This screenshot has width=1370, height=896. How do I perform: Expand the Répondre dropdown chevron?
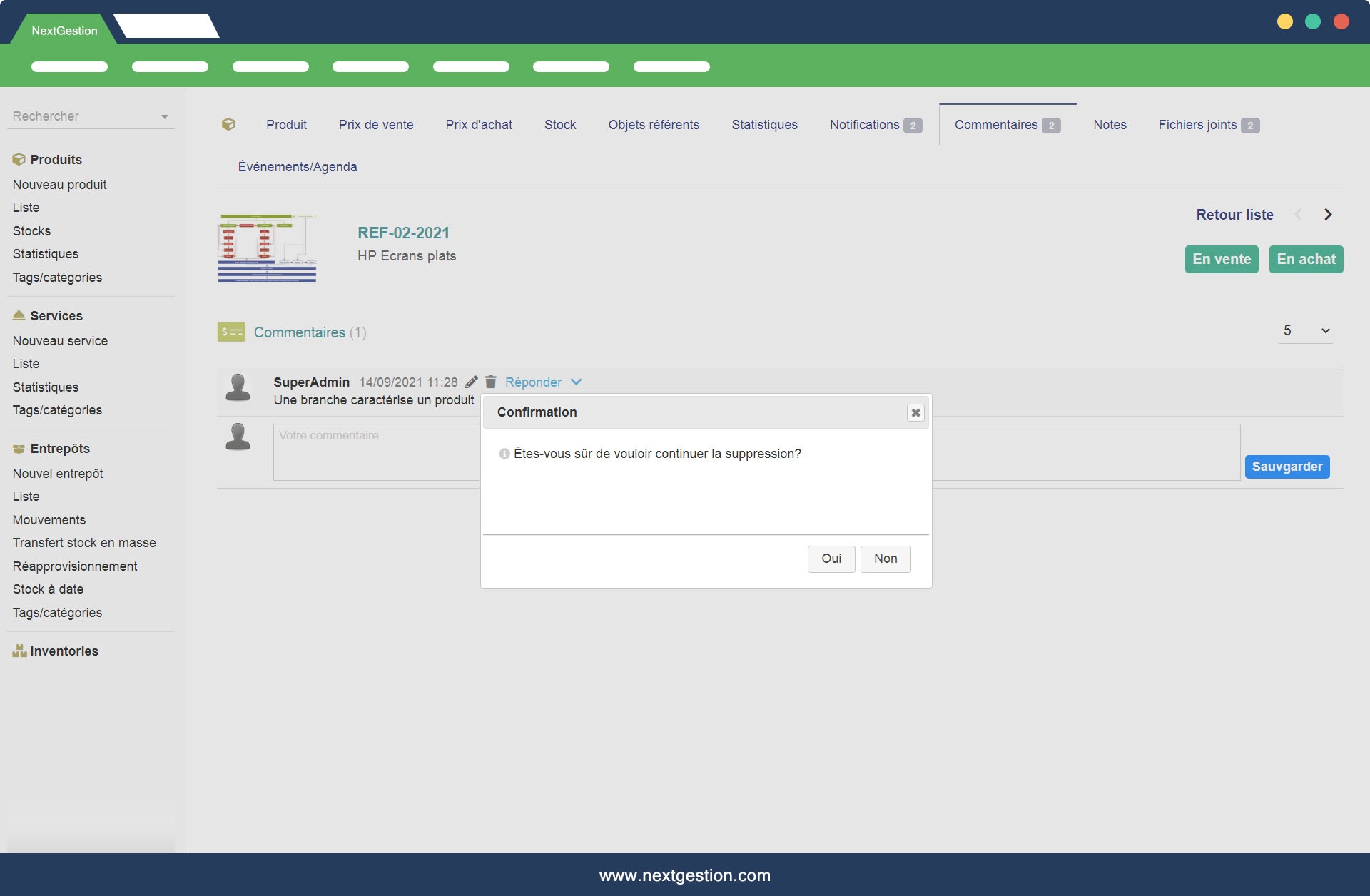pyautogui.click(x=577, y=382)
